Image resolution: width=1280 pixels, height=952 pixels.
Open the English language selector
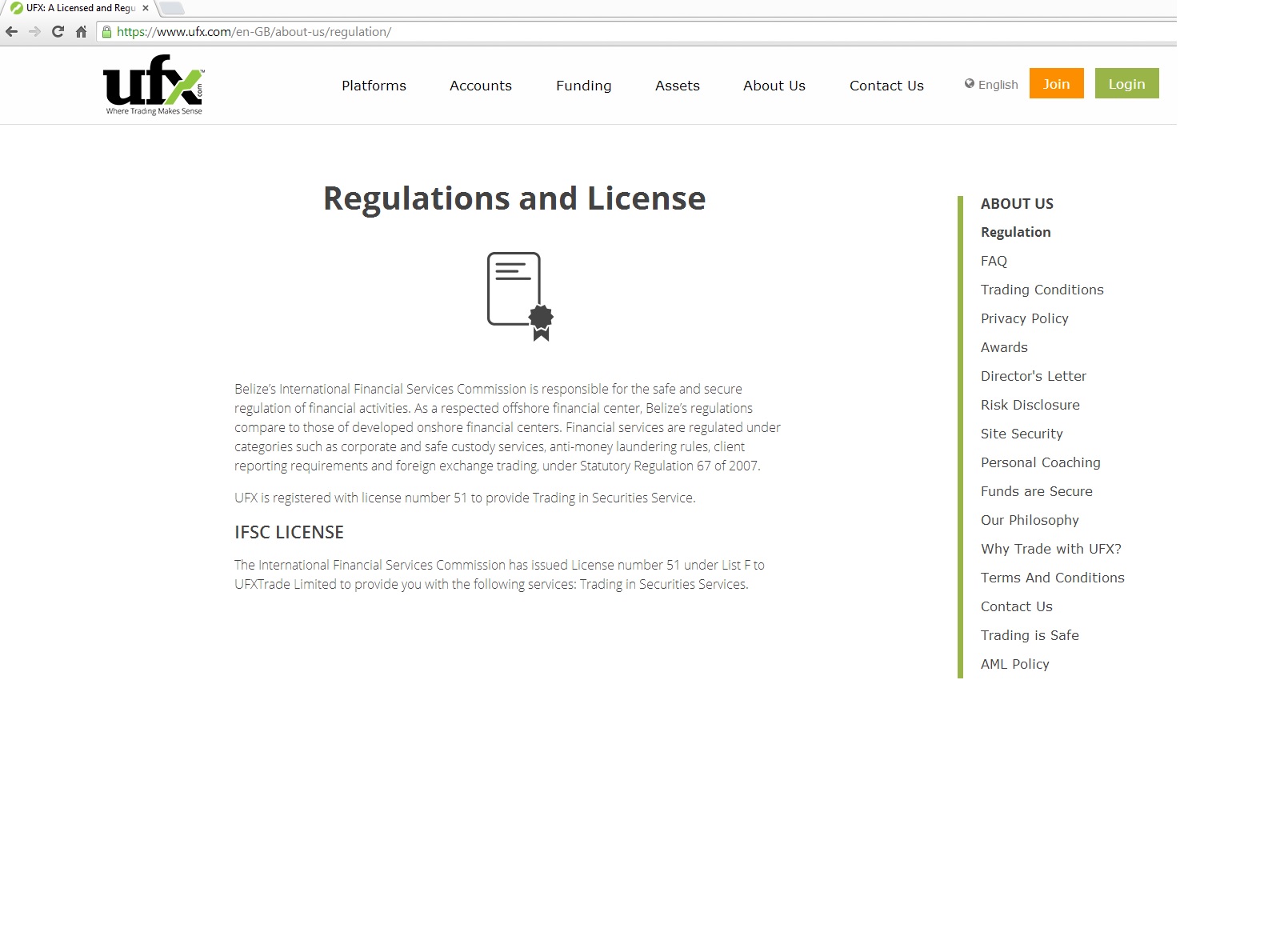coord(991,85)
